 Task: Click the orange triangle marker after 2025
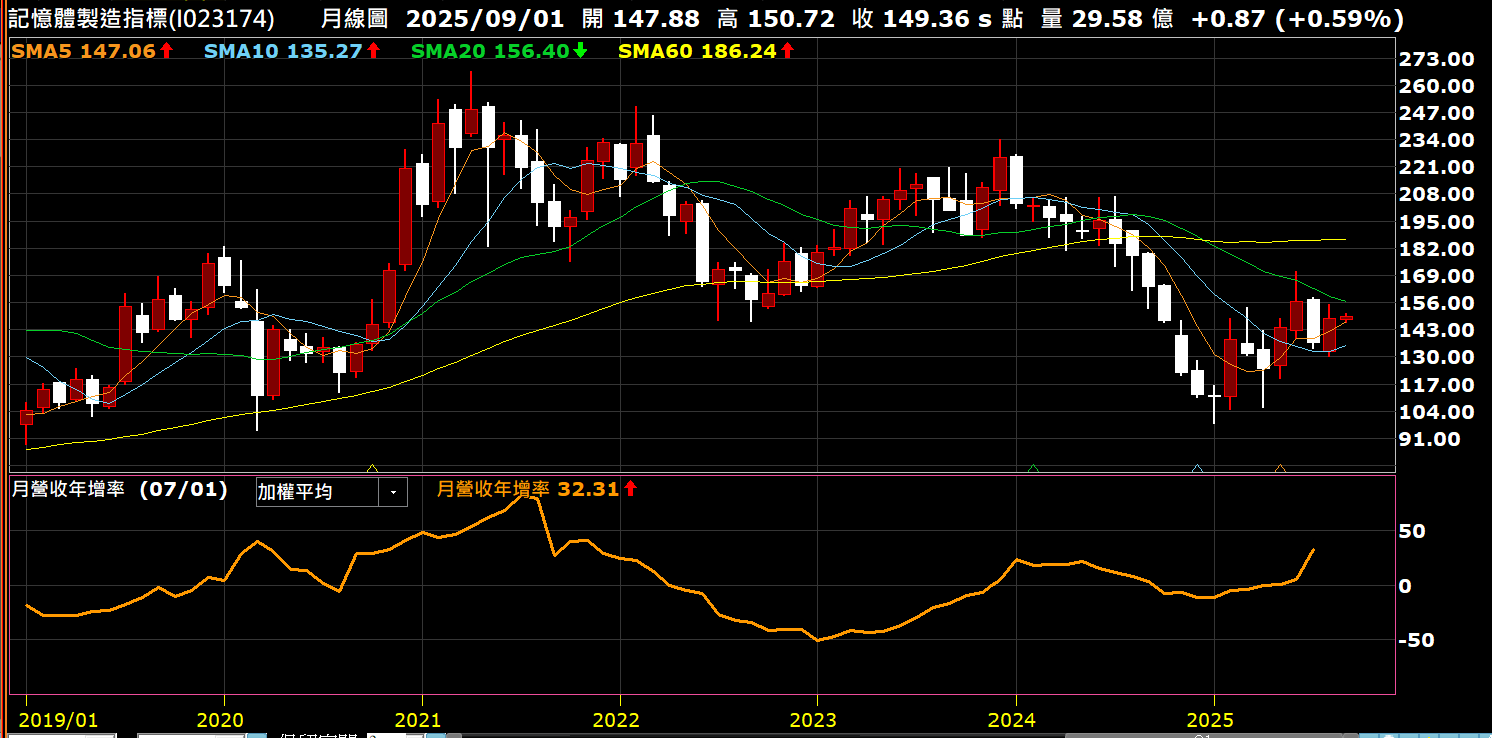(x=1280, y=467)
